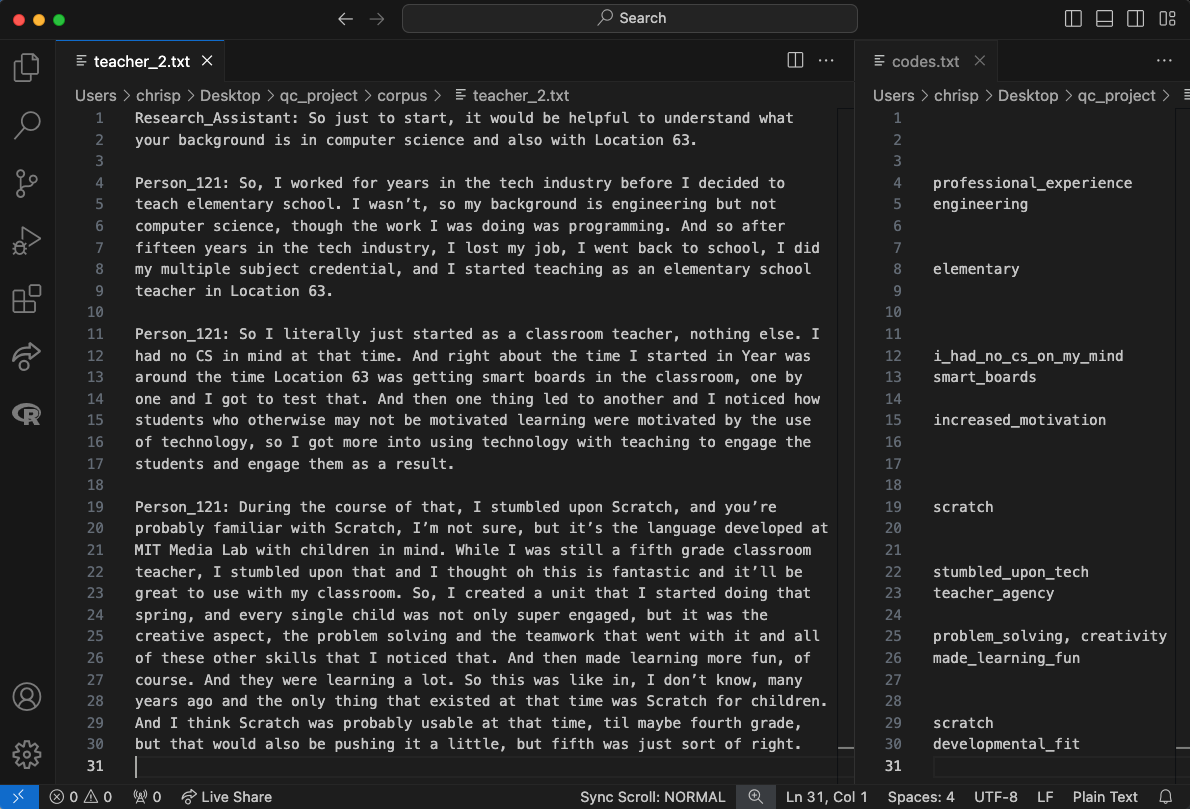This screenshot has width=1190, height=809.
Task: Expand the Users breadcrumb in codes.txt editor
Action: 893,96
